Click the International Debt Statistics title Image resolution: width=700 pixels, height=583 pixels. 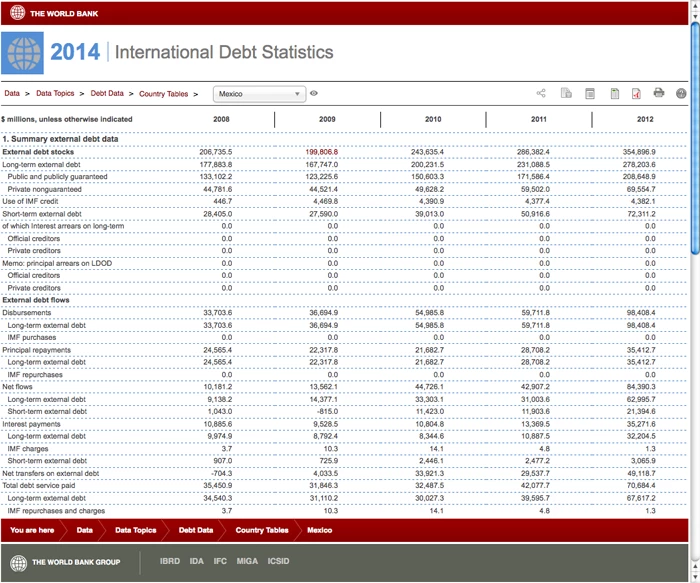point(224,52)
